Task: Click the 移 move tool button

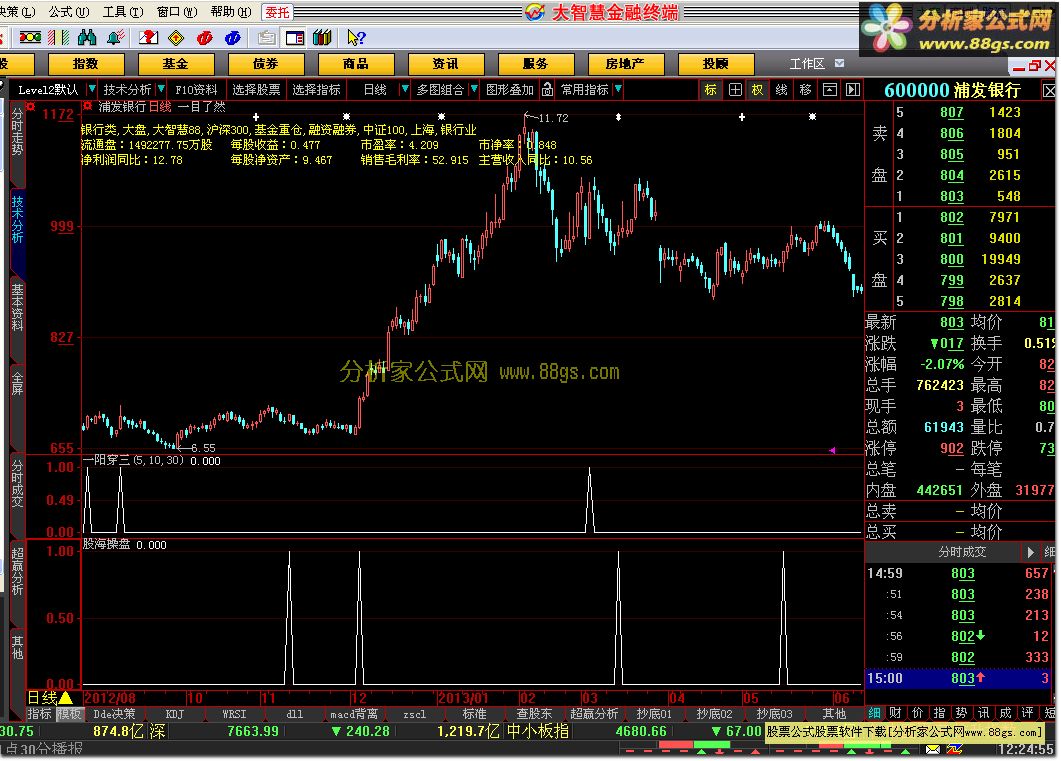Action: point(805,89)
